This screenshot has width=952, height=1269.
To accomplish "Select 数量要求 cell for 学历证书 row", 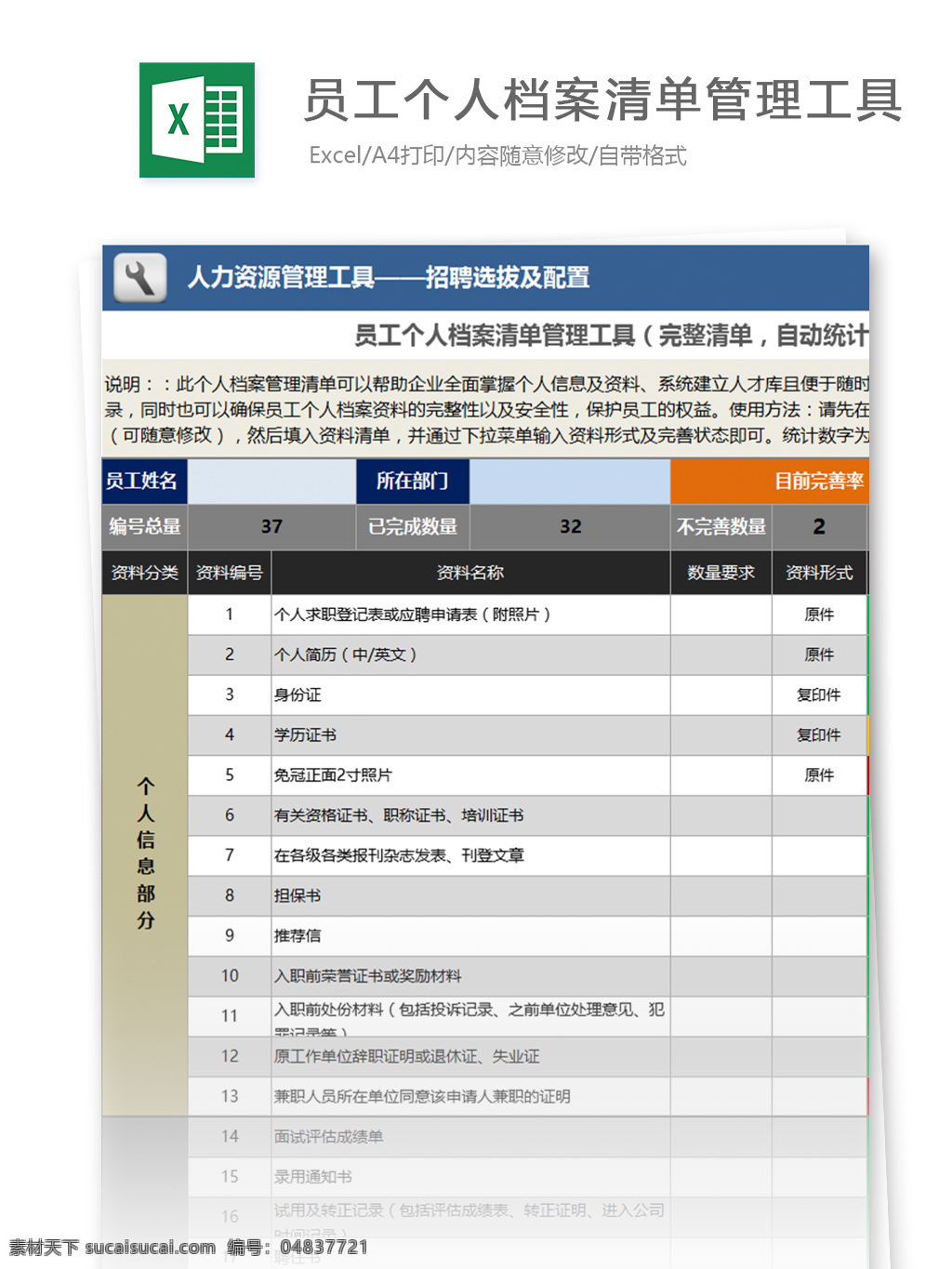I will click(x=721, y=734).
